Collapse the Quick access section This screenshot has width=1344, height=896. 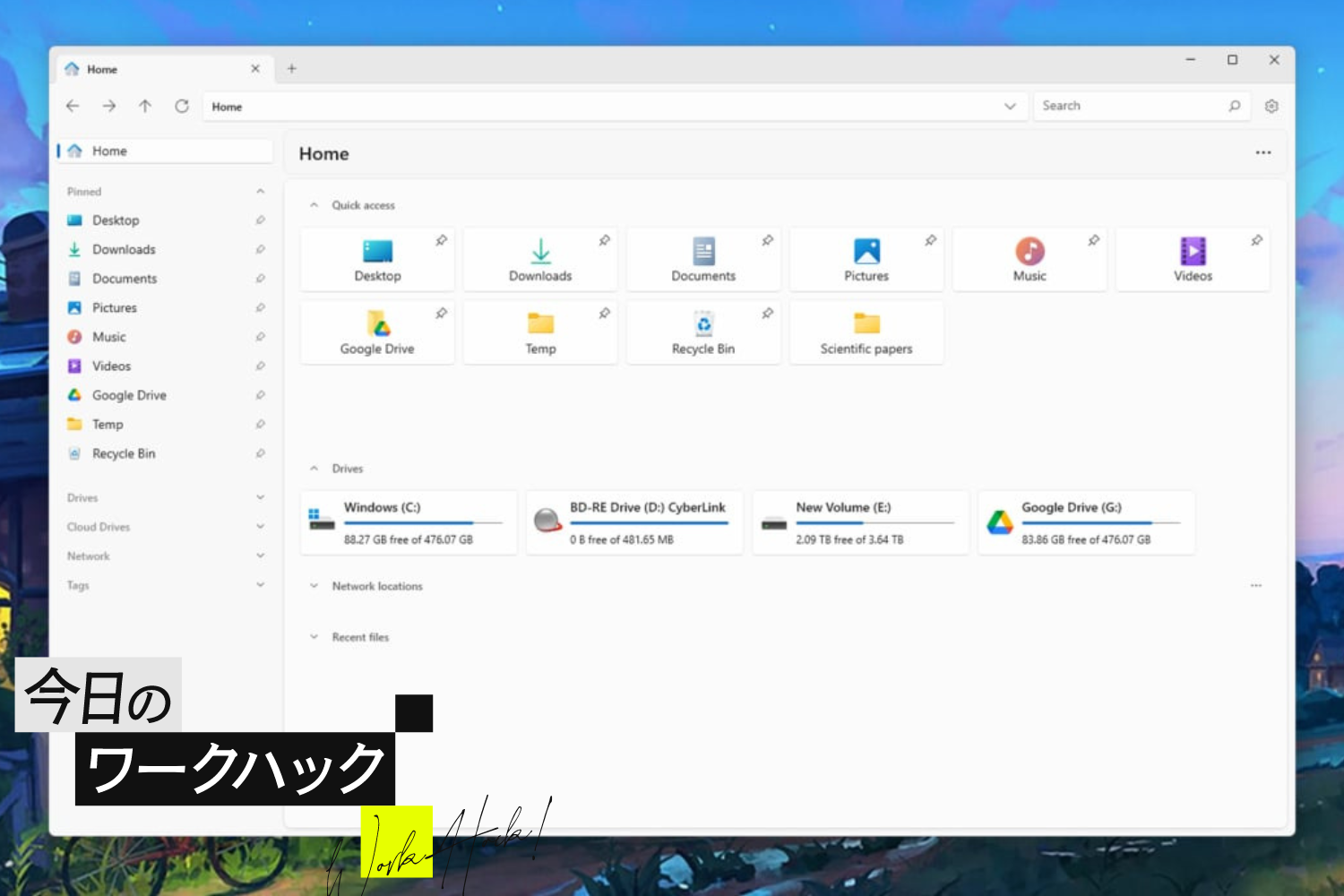pos(314,204)
